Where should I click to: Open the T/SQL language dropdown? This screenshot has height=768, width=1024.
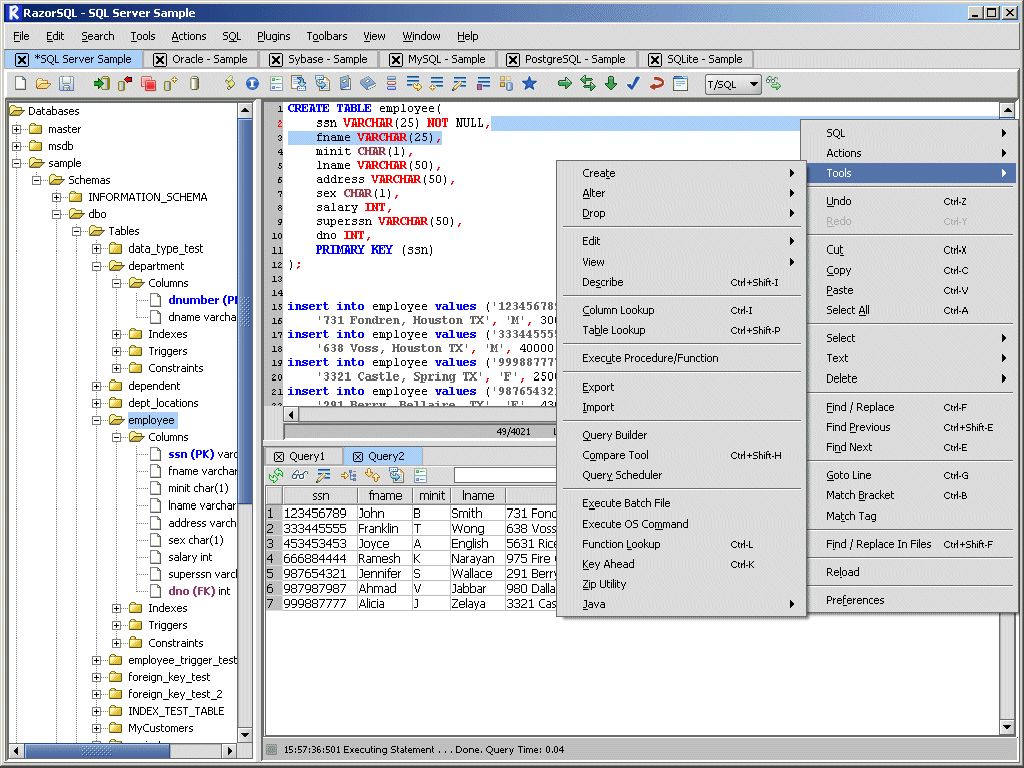[x=753, y=85]
